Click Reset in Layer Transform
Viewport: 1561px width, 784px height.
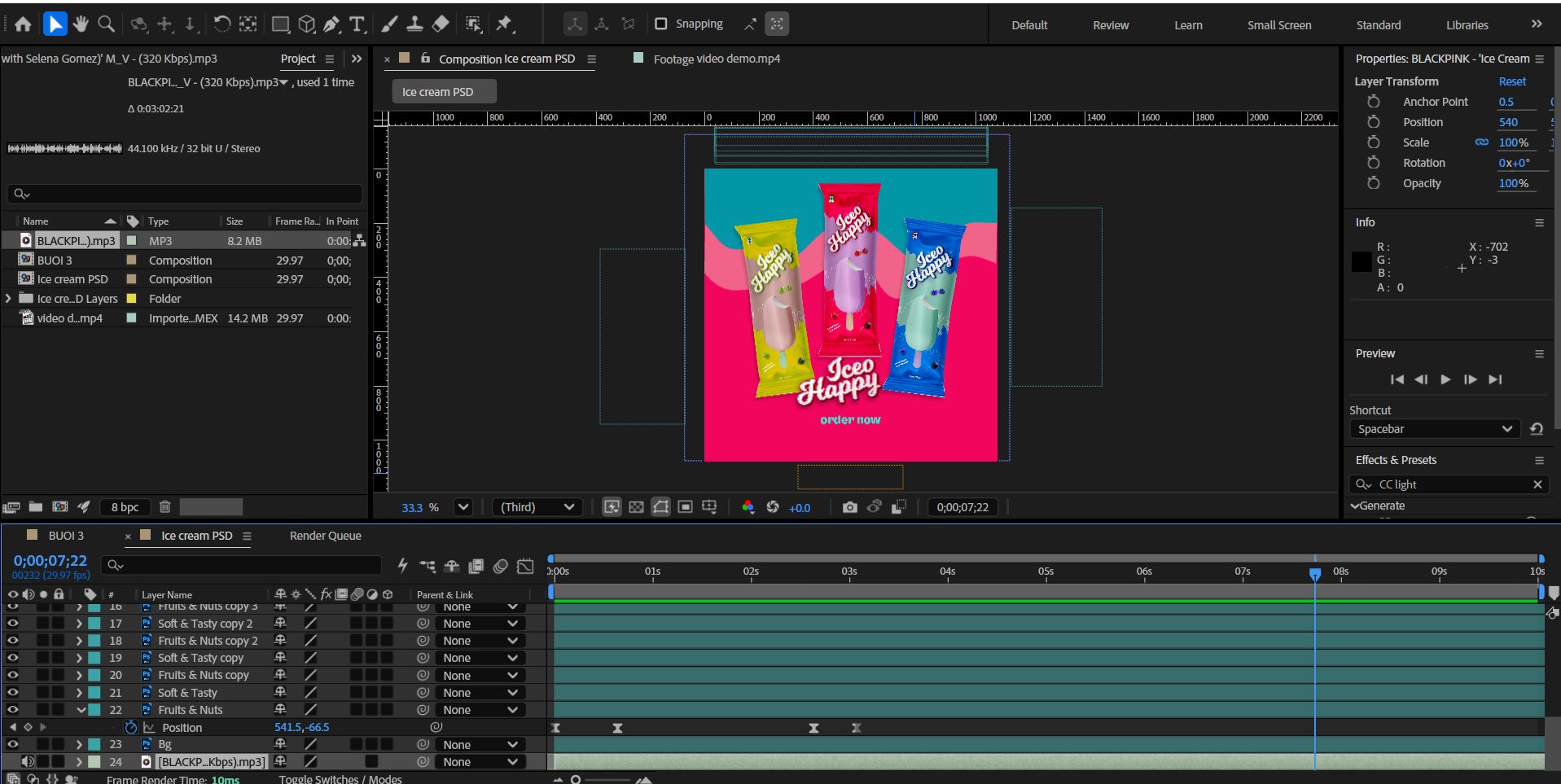click(1512, 81)
